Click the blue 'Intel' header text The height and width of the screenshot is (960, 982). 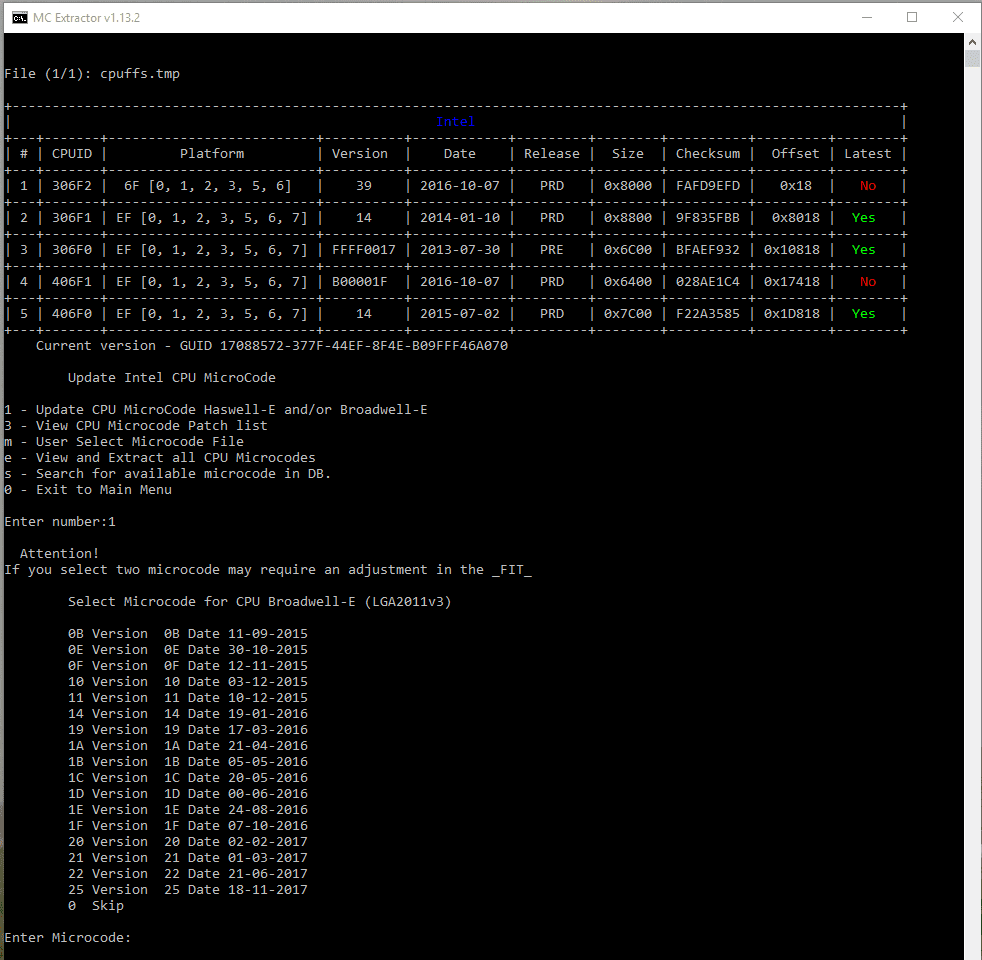pyautogui.click(x=455, y=121)
